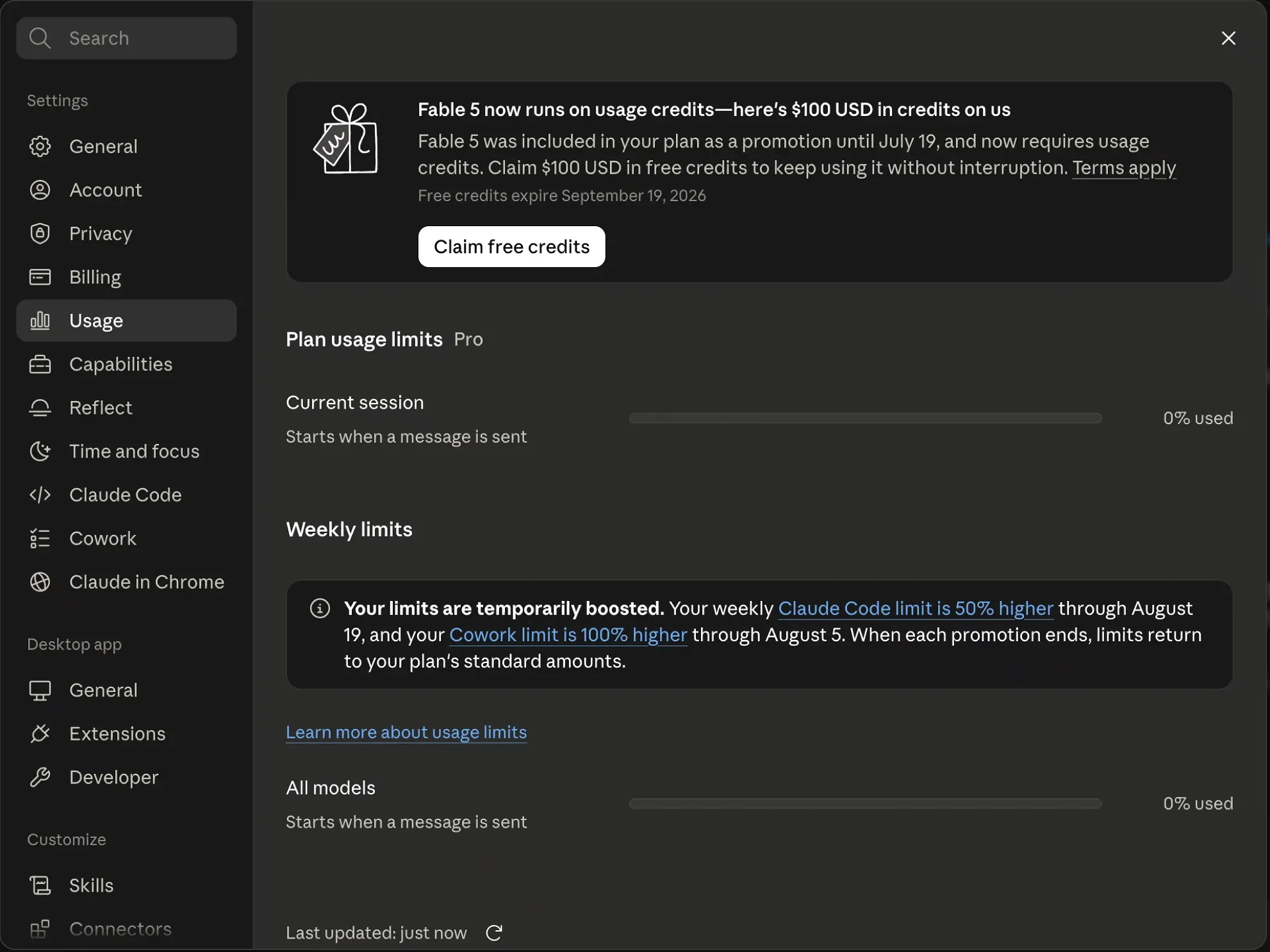1270x952 pixels.
Task: Open the Billing section
Action: (126, 277)
